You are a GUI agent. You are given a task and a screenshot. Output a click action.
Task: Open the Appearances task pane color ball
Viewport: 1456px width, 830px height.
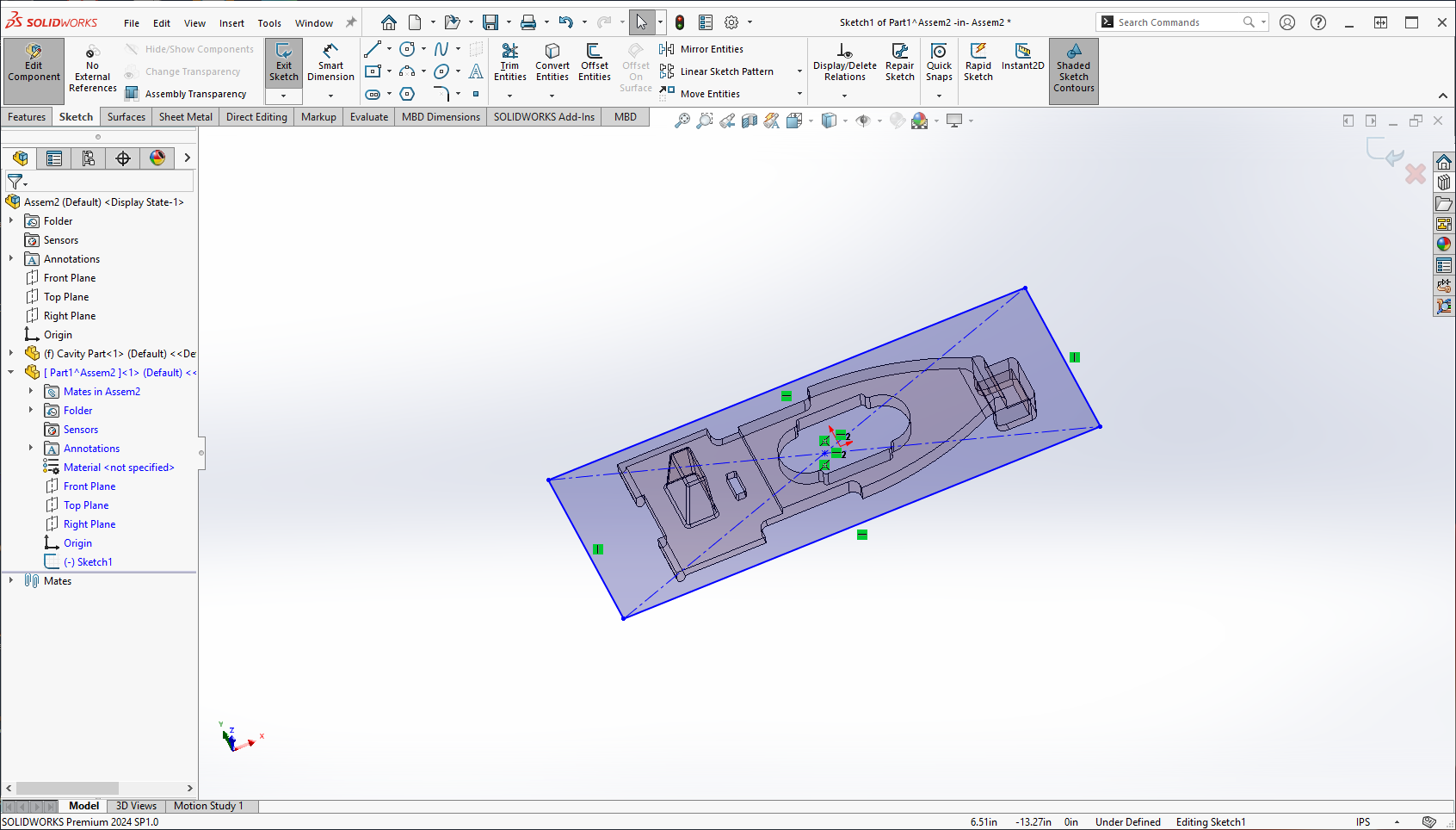pos(1444,245)
